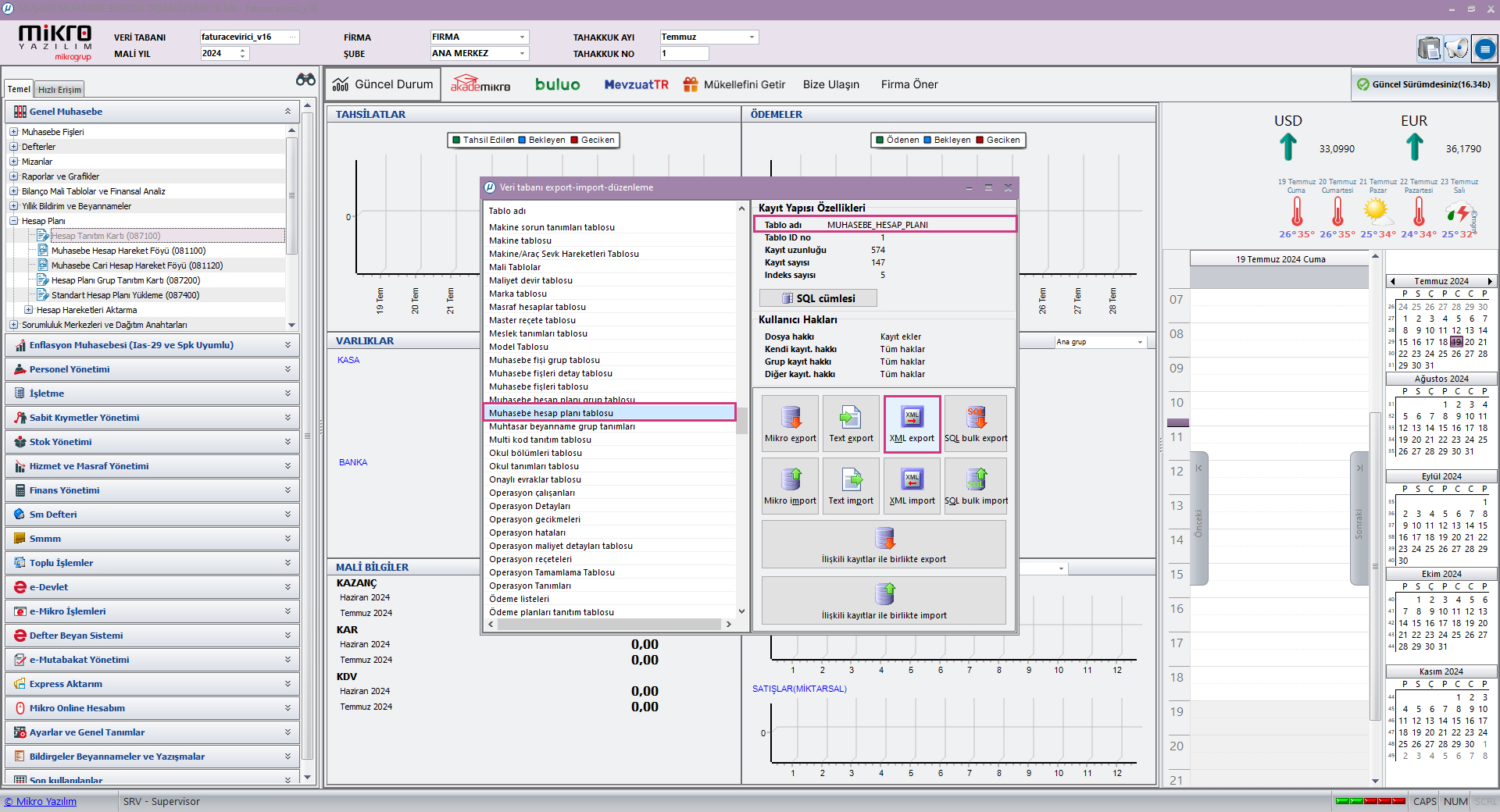Open the FIRMA dropdown

[x=522, y=37]
